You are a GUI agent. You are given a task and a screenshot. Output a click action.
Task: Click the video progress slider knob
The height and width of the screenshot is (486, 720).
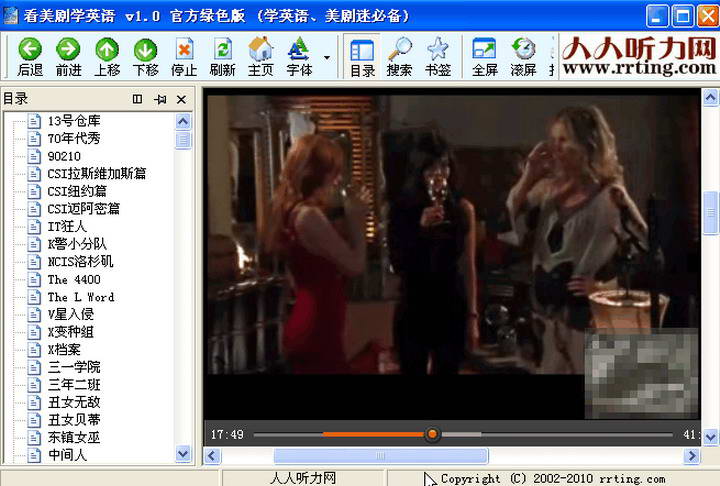(x=432, y=434)
